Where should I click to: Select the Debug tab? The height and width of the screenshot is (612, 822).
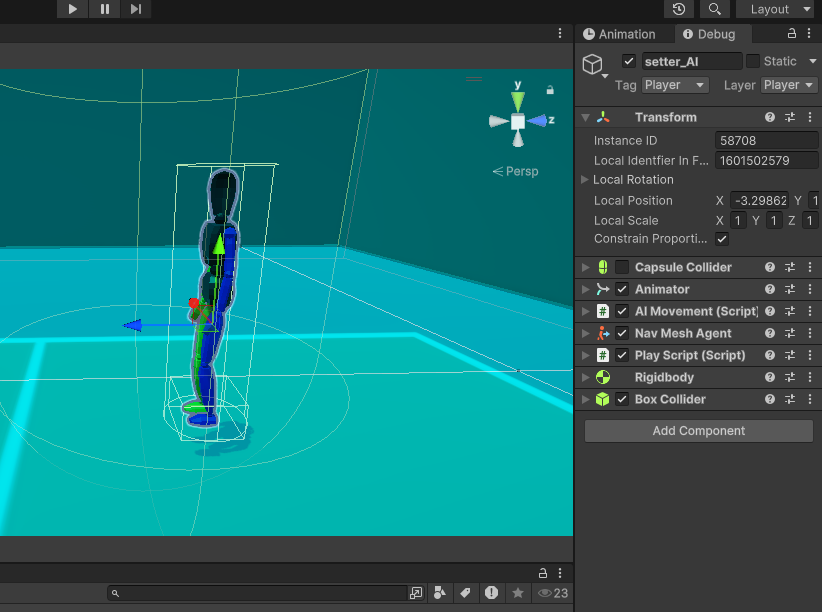click(709, 34)
